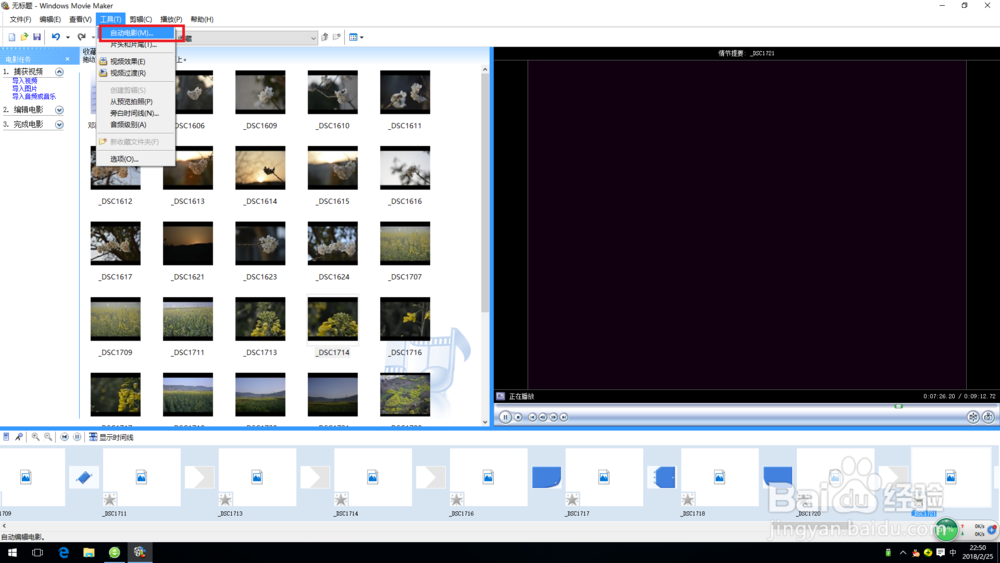This screenshot has height=563, width=1000.
Task: Save the project with the floppy icon
Action: tap(37, 37)
